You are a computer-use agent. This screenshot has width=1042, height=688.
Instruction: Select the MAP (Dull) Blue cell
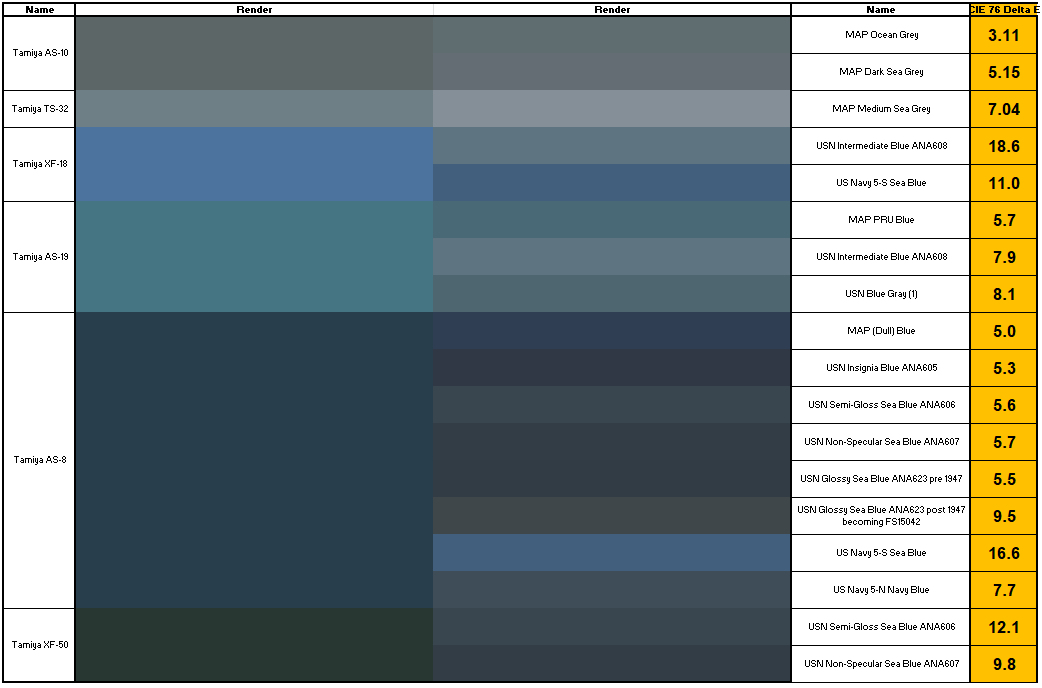click(x=880, y=331)
